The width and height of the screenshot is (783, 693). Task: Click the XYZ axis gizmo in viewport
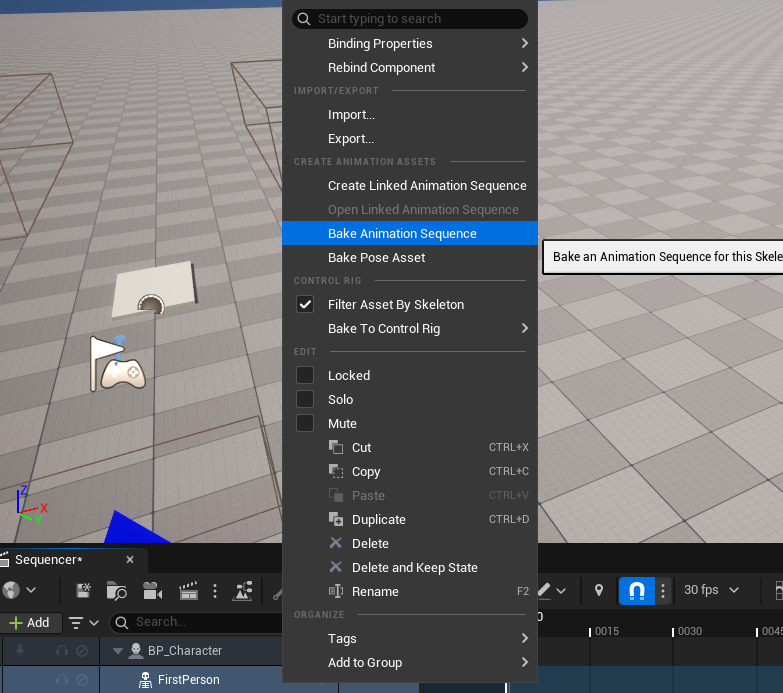(x=31, y=504)
